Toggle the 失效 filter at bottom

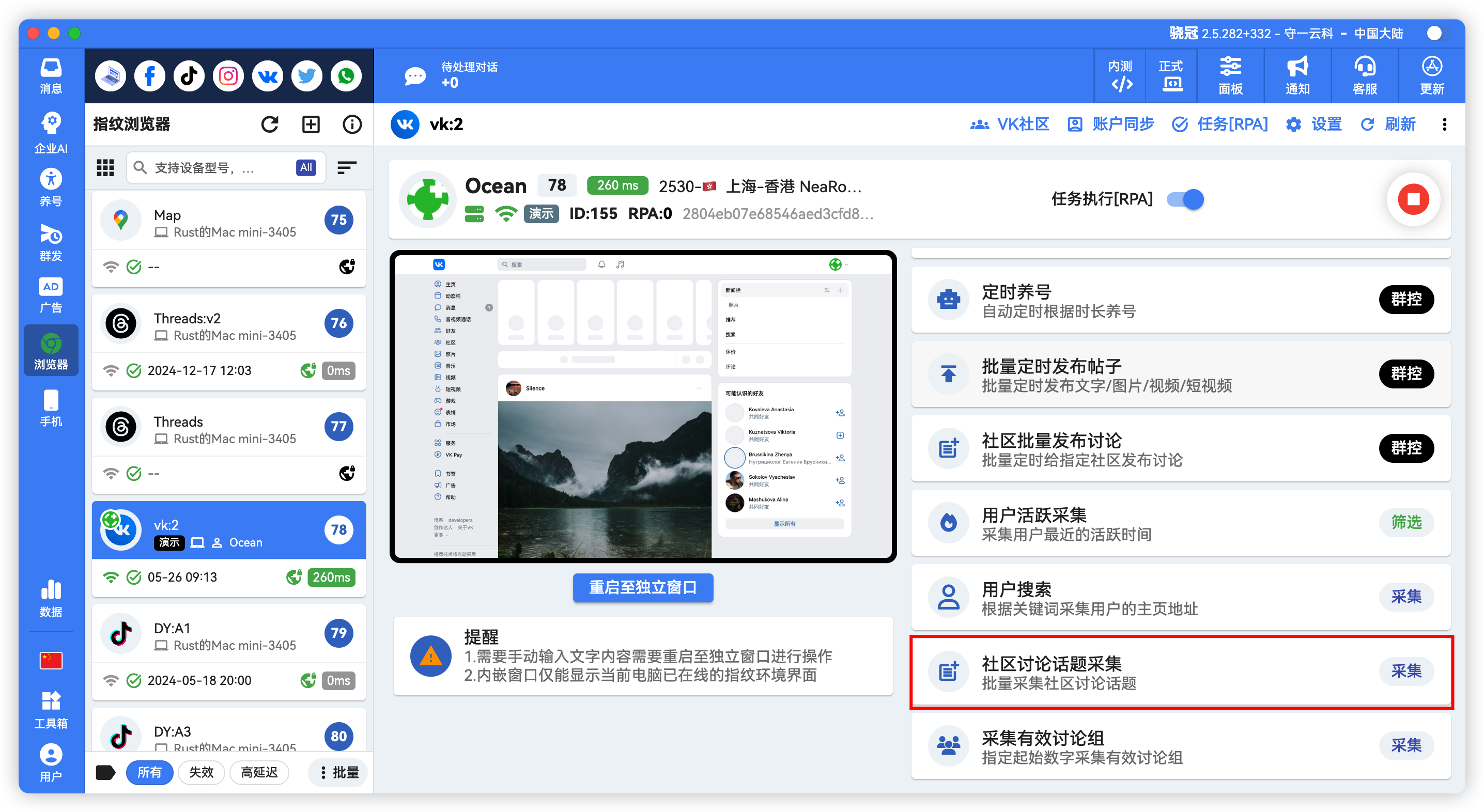201,772
